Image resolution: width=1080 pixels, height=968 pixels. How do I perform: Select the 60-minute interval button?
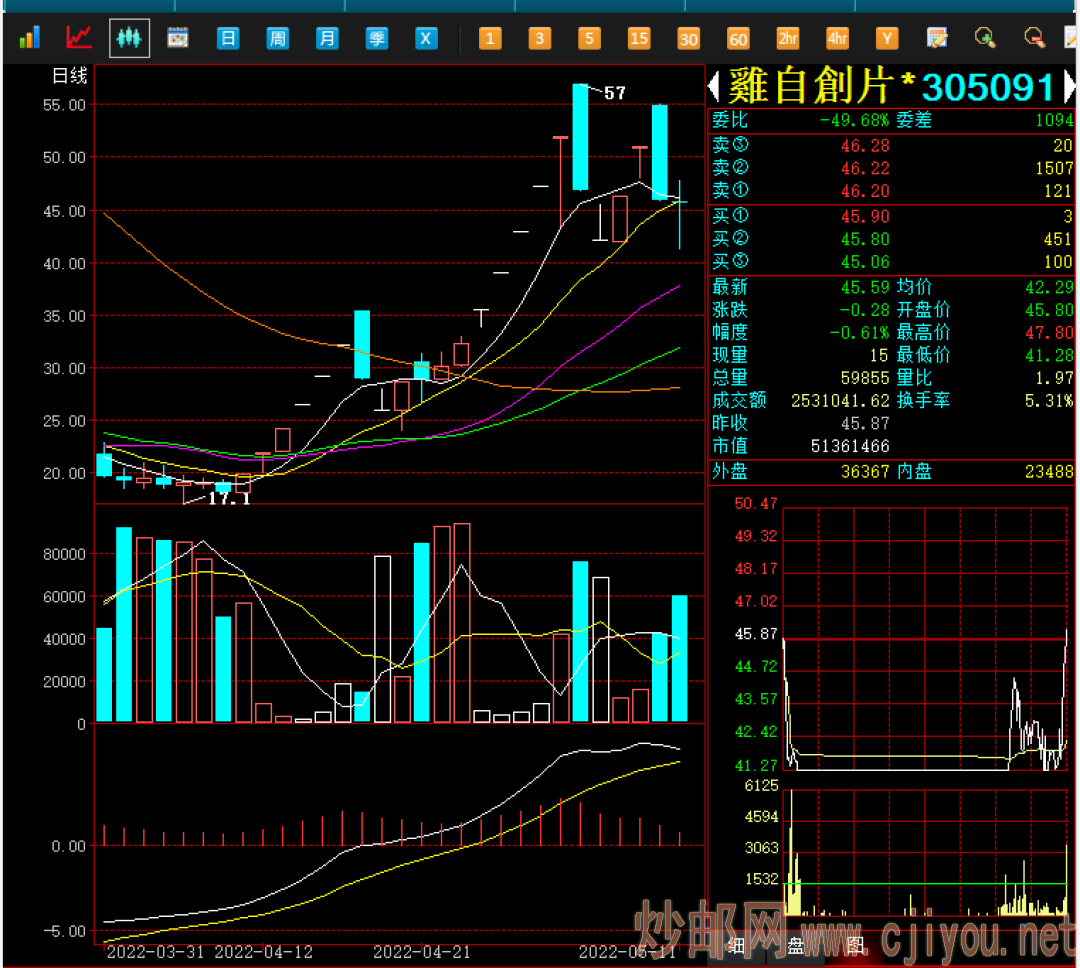coord(738,38)
